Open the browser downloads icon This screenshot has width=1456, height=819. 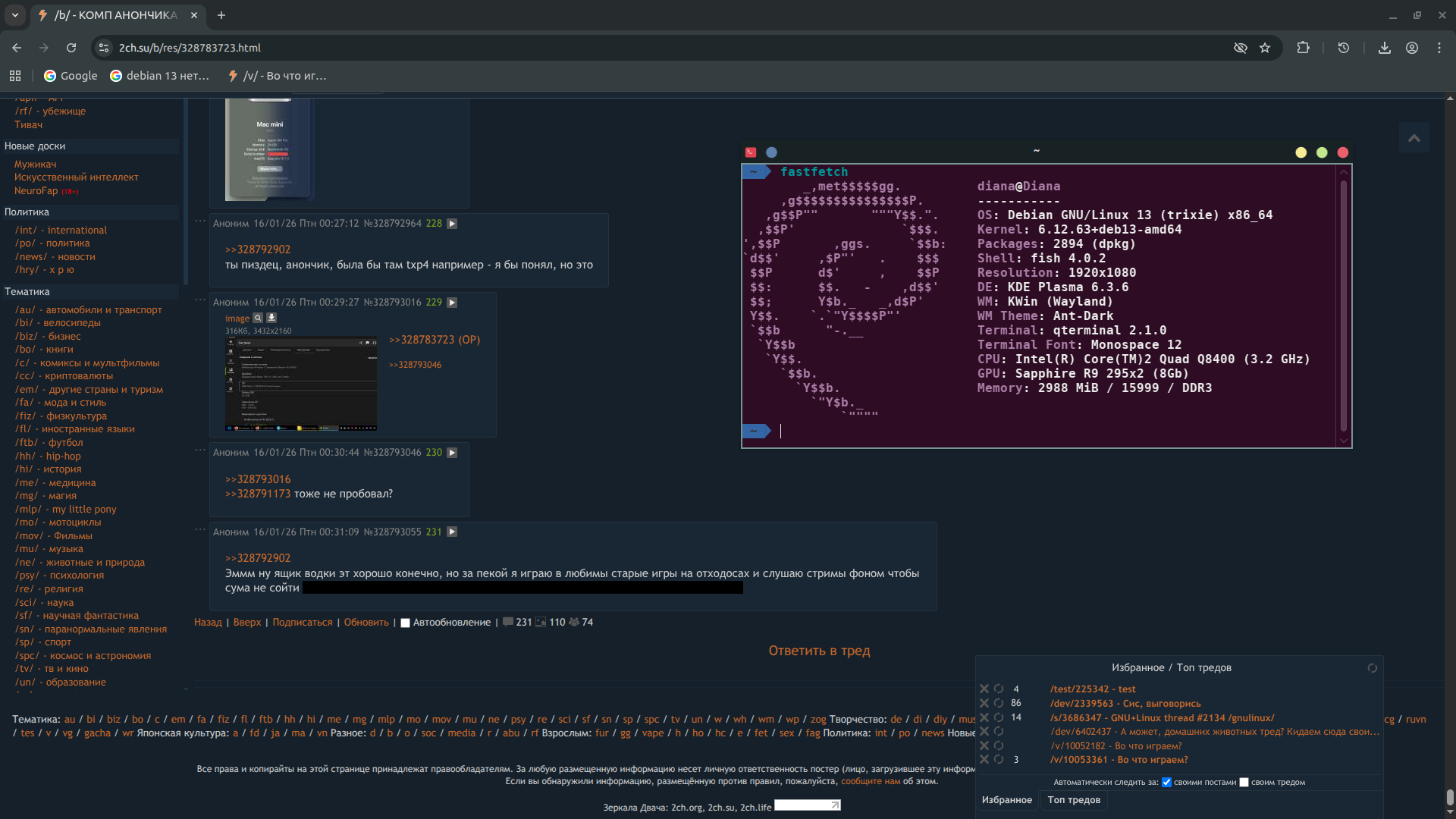tap(1384, 48)
